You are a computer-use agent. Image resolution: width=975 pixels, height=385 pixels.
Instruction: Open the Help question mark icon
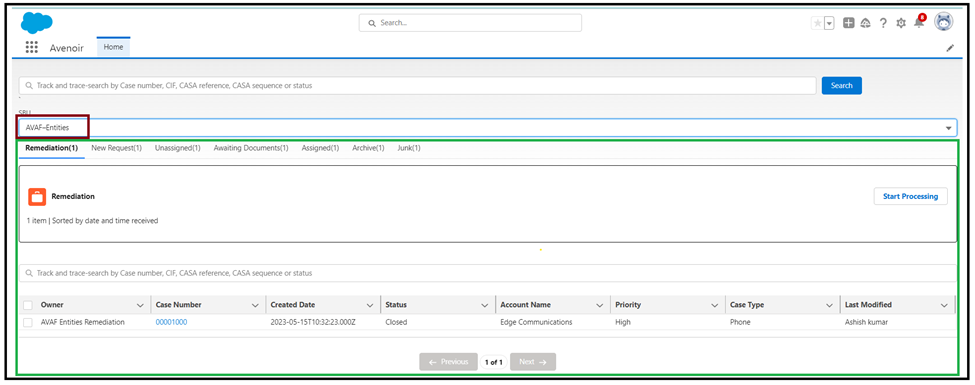(883, 23)
